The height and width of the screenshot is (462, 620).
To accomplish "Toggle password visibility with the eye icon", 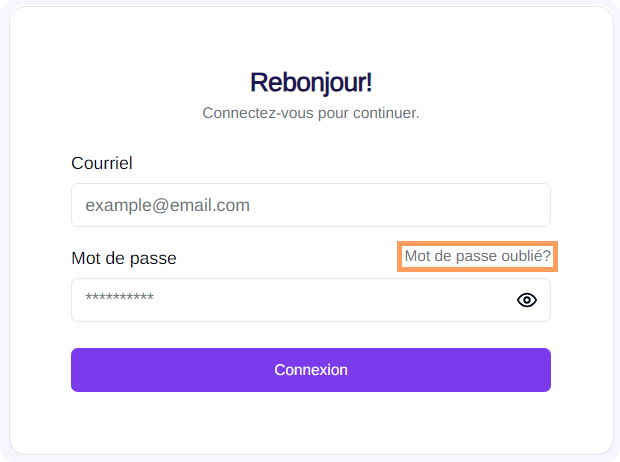I will [527, 300].
